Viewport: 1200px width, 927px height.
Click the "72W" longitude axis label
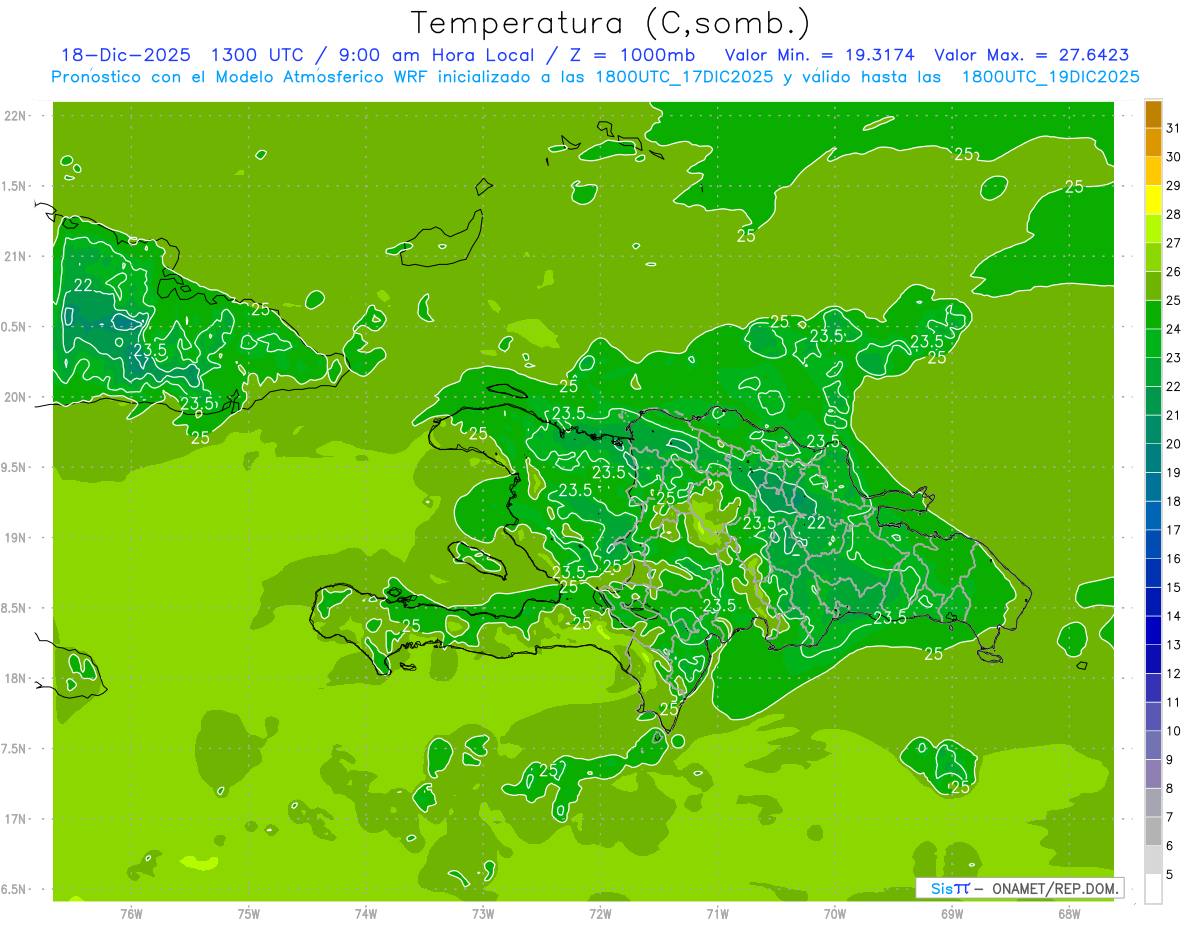pyautogui.click(x=600, y=914)
